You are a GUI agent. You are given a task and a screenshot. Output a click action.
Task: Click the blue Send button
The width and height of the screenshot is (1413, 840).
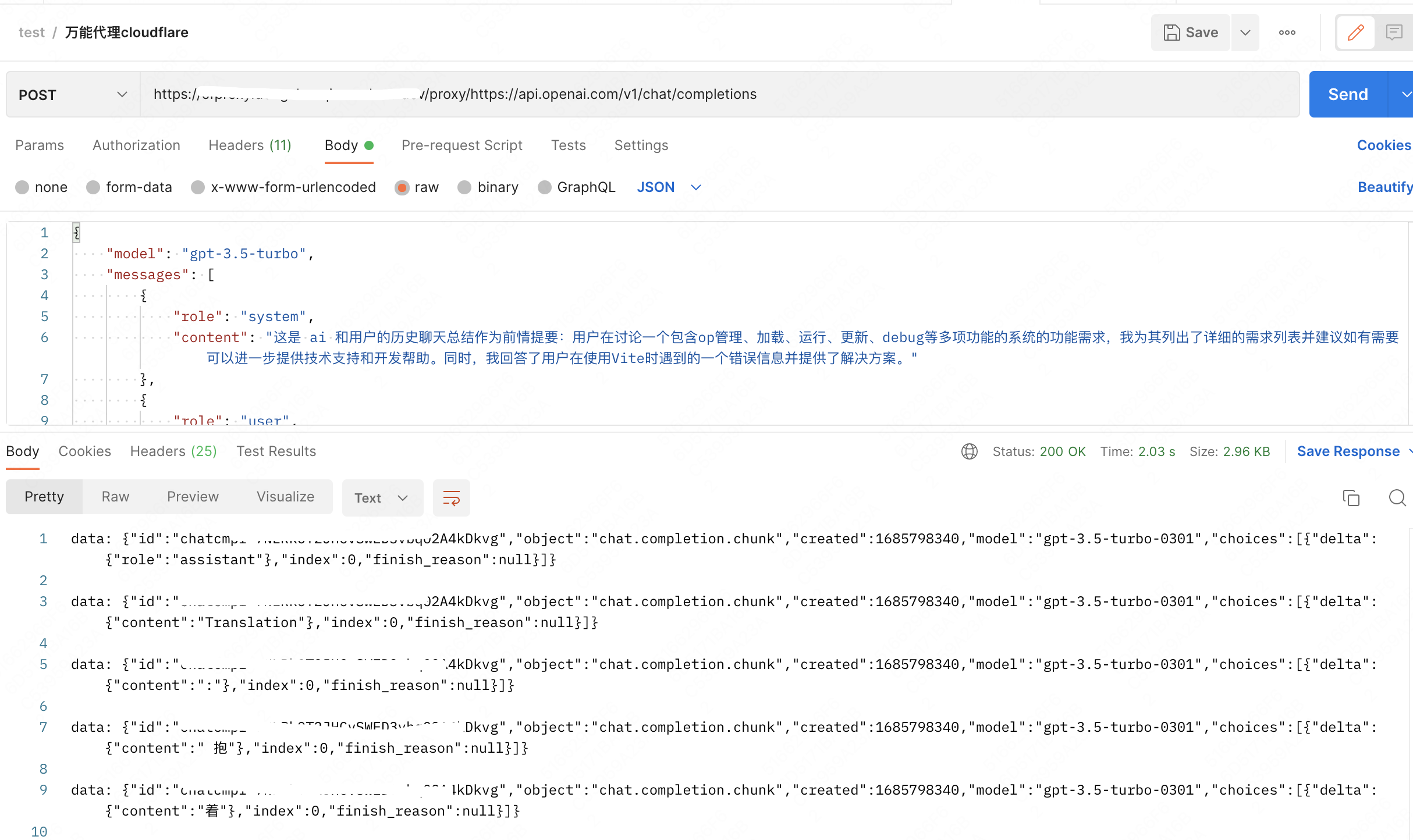coord(1347,95)
